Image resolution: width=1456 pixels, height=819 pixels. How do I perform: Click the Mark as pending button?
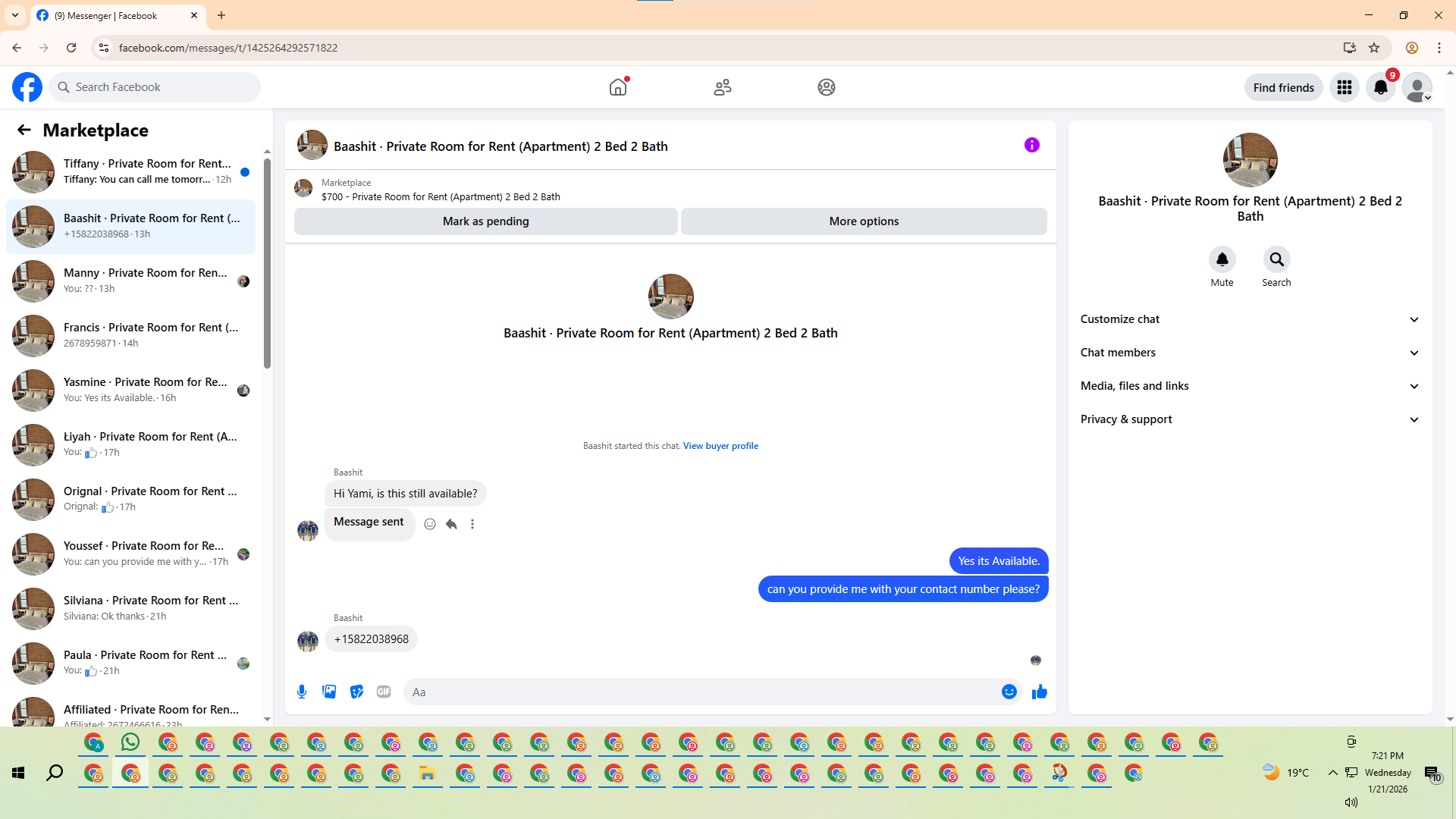[485, 221]
